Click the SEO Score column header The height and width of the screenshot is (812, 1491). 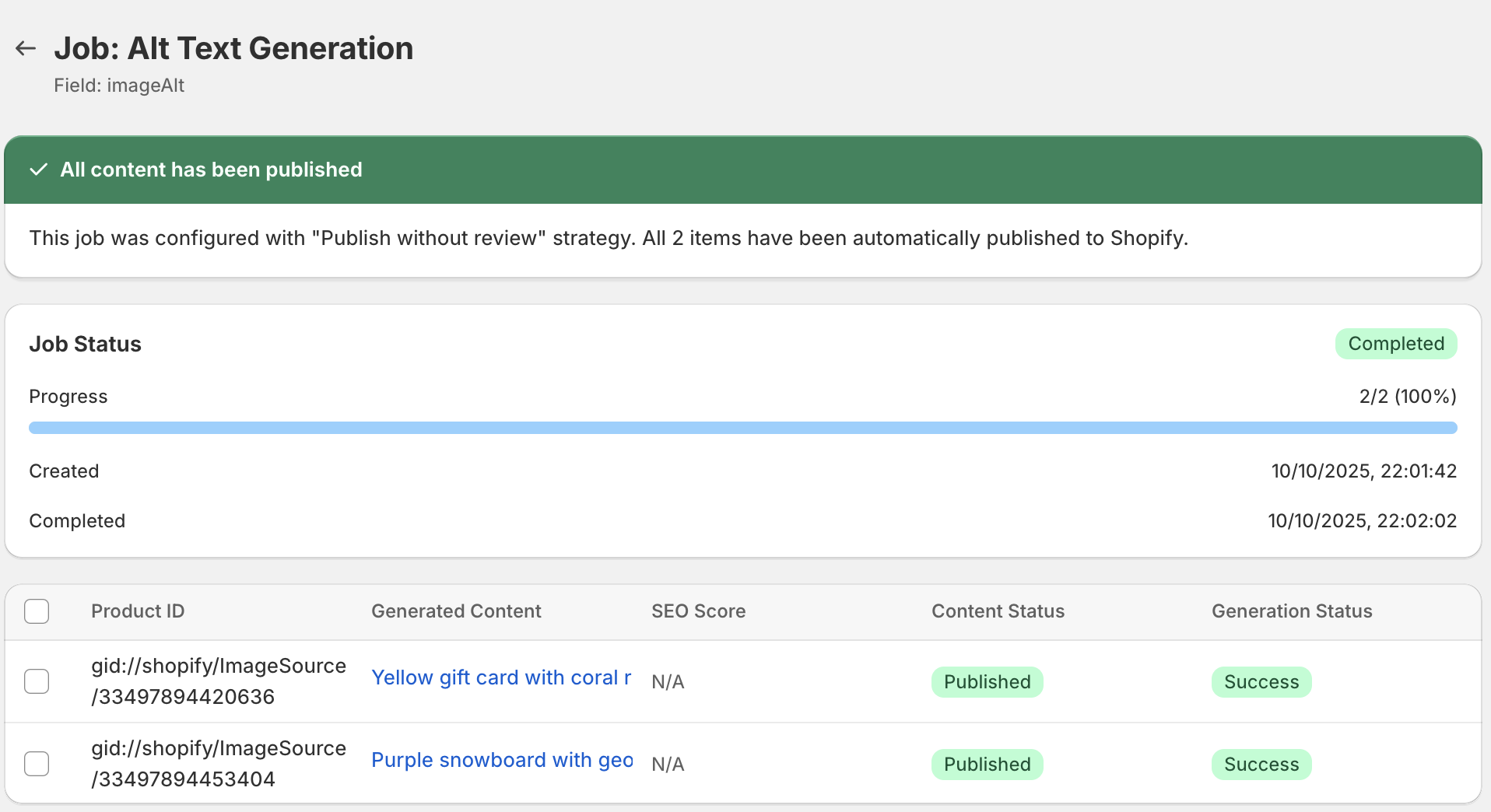(698, 611)
